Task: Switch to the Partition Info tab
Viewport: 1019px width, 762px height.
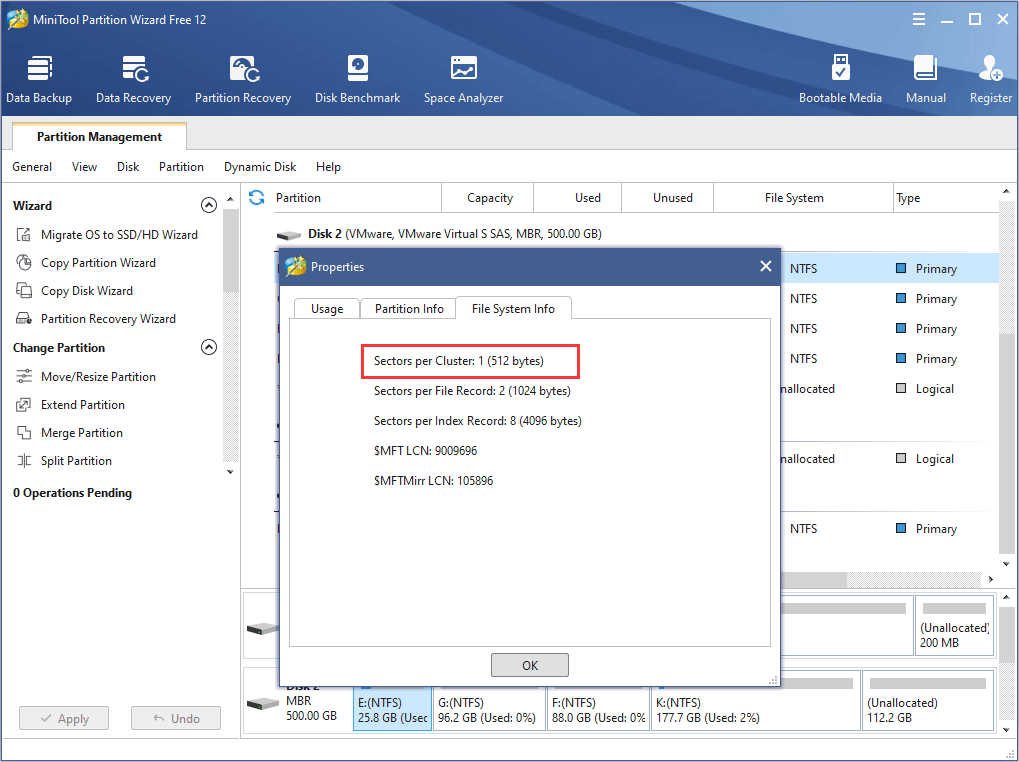Action: (409, 309)
